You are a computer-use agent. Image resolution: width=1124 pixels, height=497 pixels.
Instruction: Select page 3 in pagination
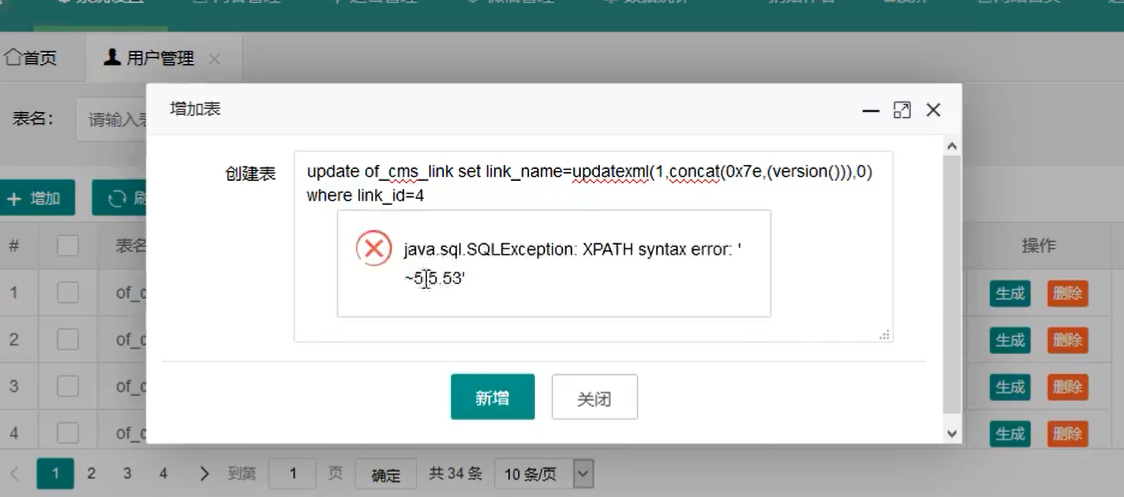[x=127, y=473]
